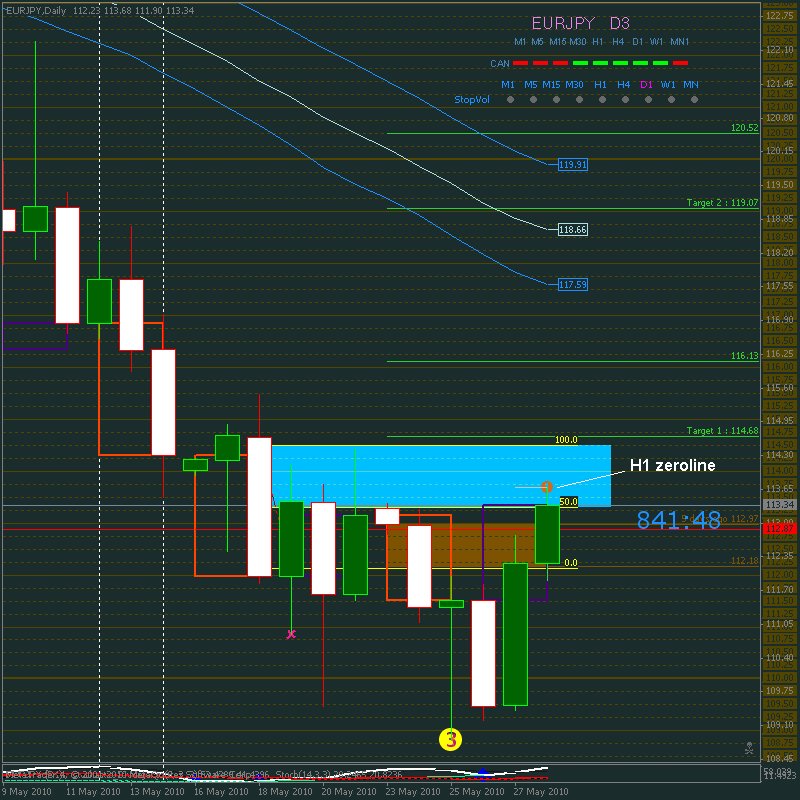Click the 27 May 2010 date label
Image resolution: width=800 pixels, height=800 pixels.
pyautogui.click(x=541, y=792)
